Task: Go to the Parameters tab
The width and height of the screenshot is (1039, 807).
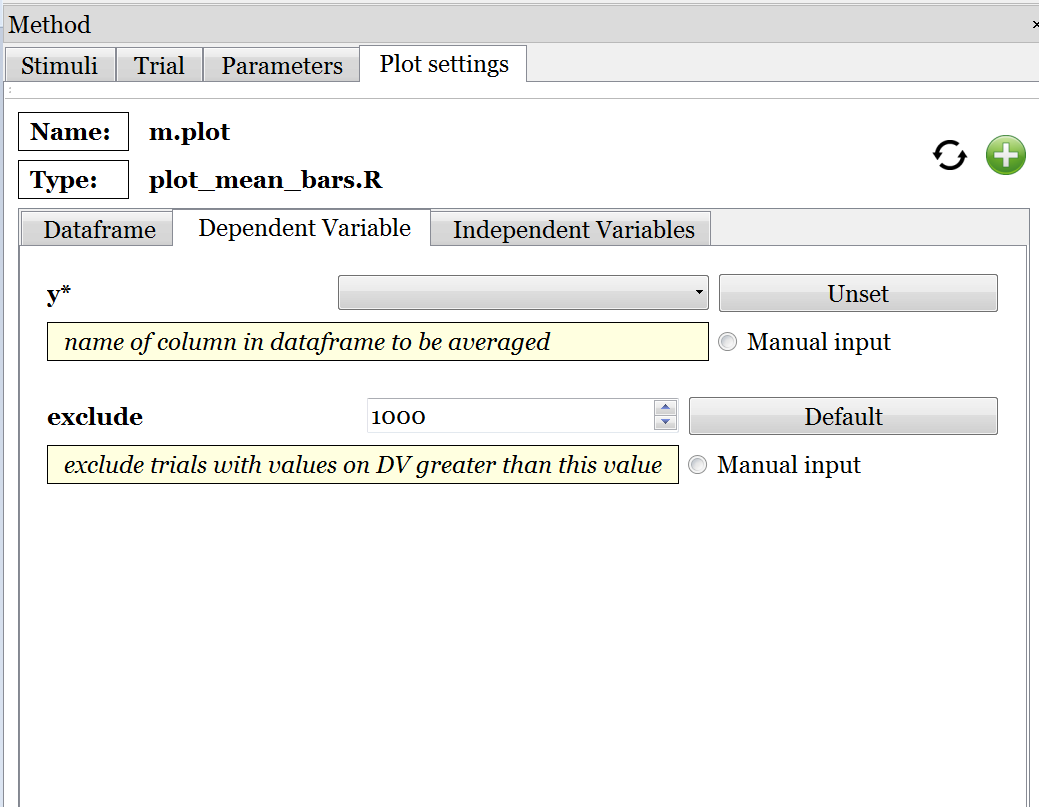Action: [x=282, y=66]
